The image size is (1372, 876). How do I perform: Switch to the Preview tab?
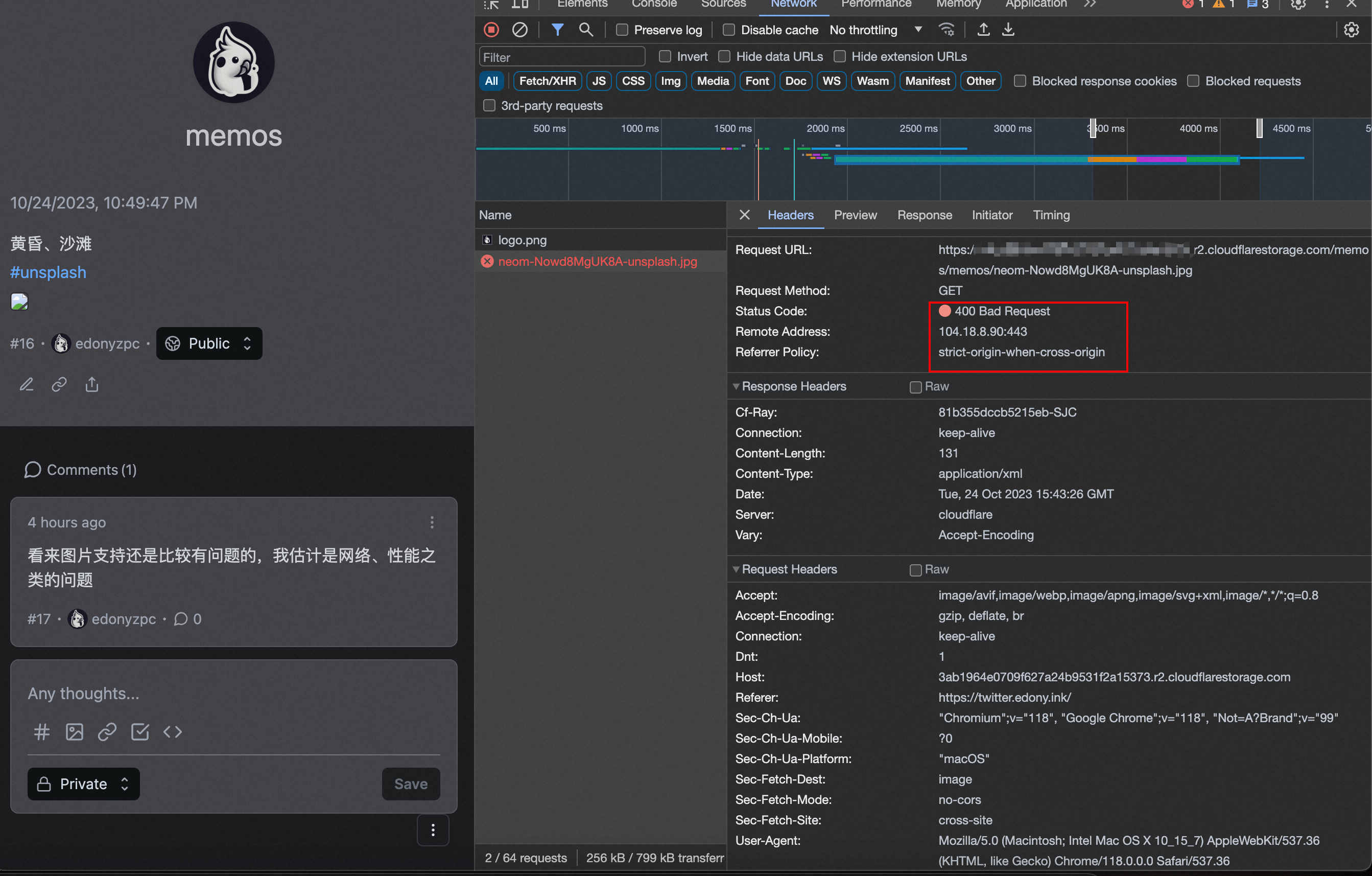855,215
